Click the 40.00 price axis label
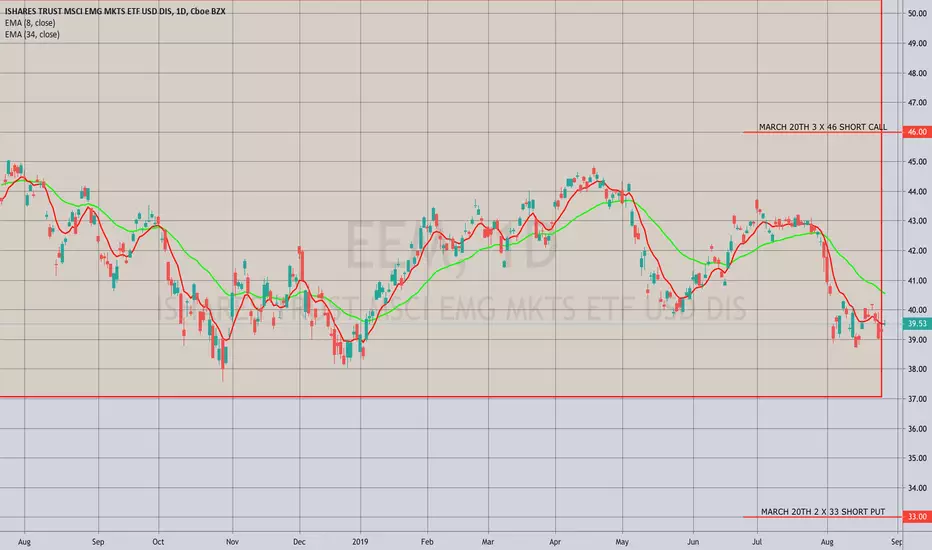The image size is (932, 550). click(x=917, y=310)
